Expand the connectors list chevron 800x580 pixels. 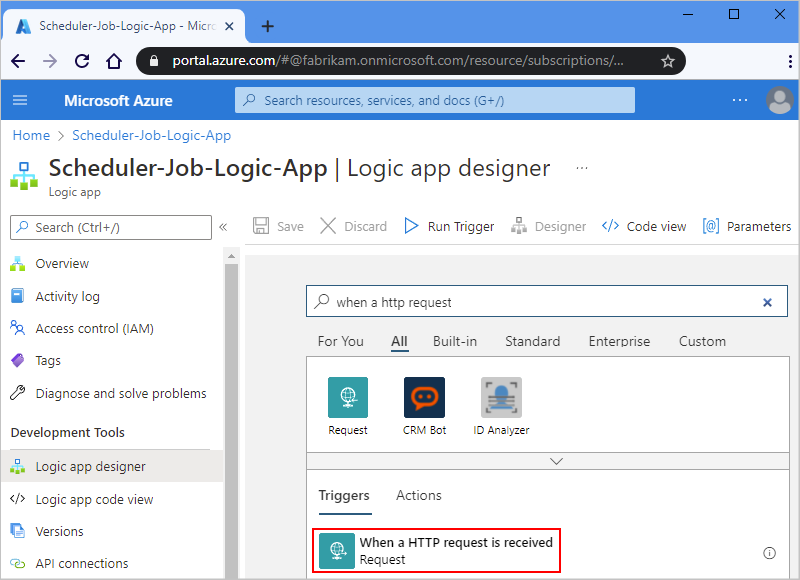click(557, 461)
